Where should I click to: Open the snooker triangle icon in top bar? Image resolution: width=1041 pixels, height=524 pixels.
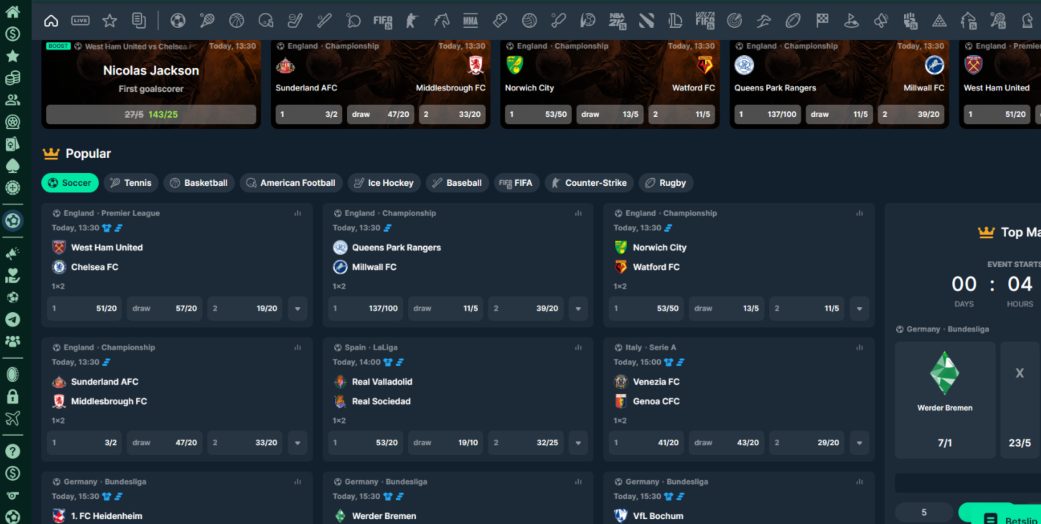[x=939, y=21]
